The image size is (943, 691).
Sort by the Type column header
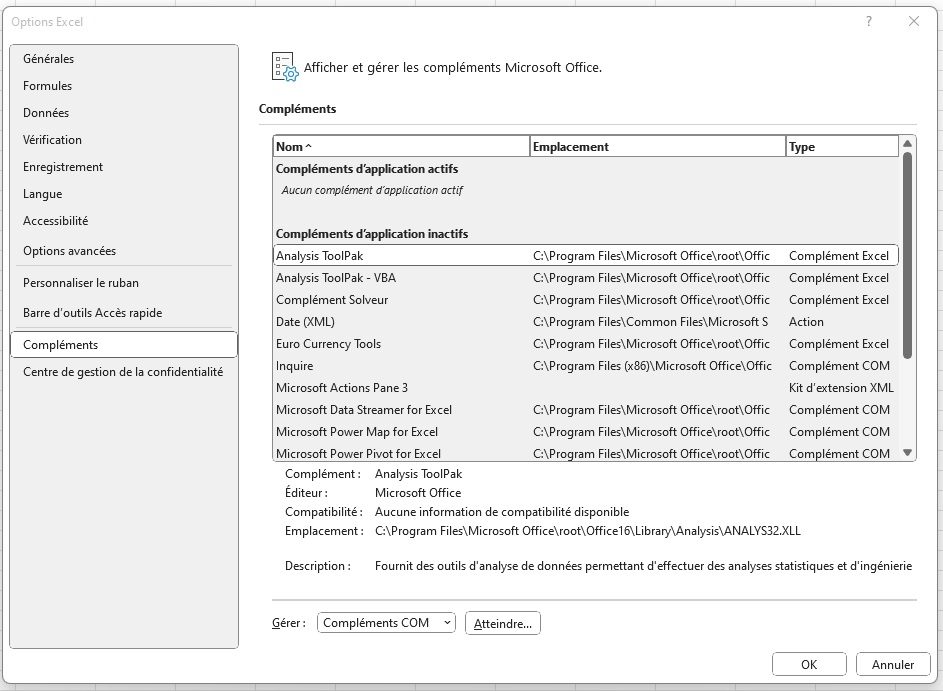[x=842, y=147]
